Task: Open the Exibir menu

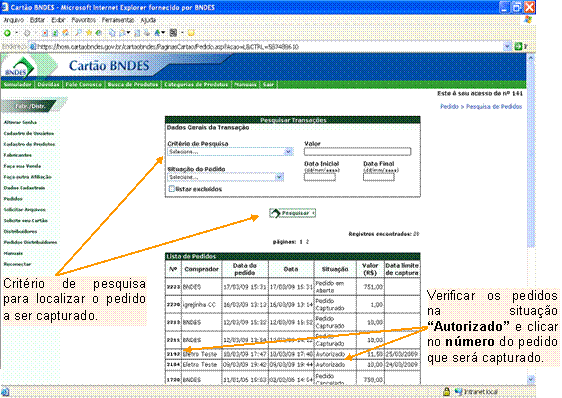Action: pos(58,20)
